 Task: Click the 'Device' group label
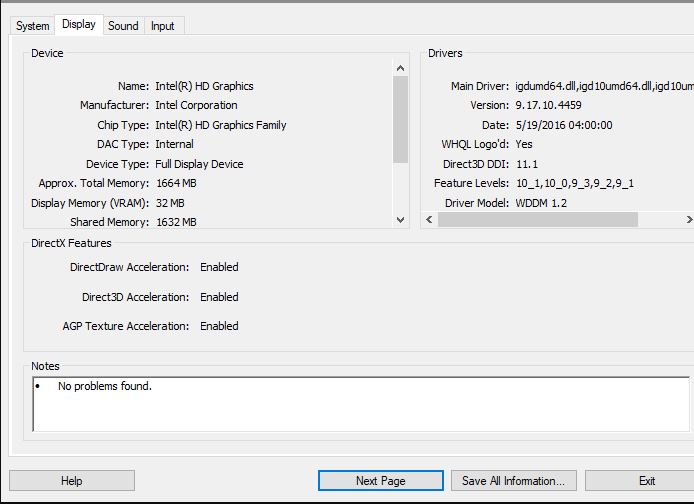(x=47, y=53)
